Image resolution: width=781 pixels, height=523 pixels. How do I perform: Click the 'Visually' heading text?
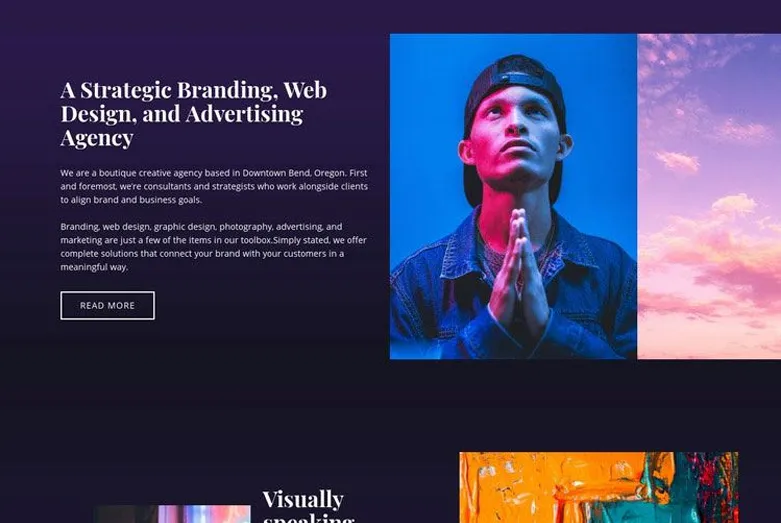[x=303, y=500]
